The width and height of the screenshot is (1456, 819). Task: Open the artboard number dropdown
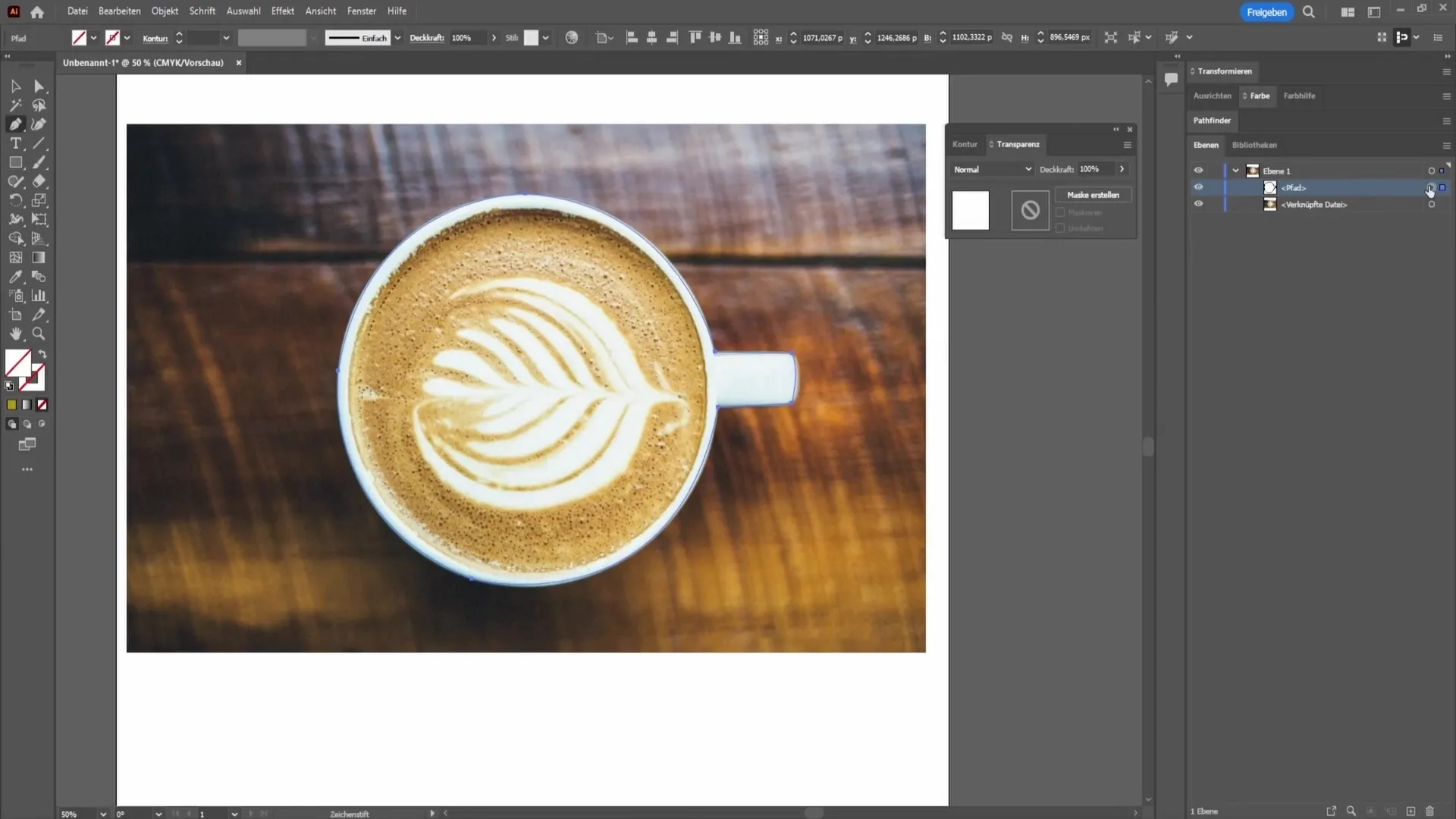(x=234, y=814)
